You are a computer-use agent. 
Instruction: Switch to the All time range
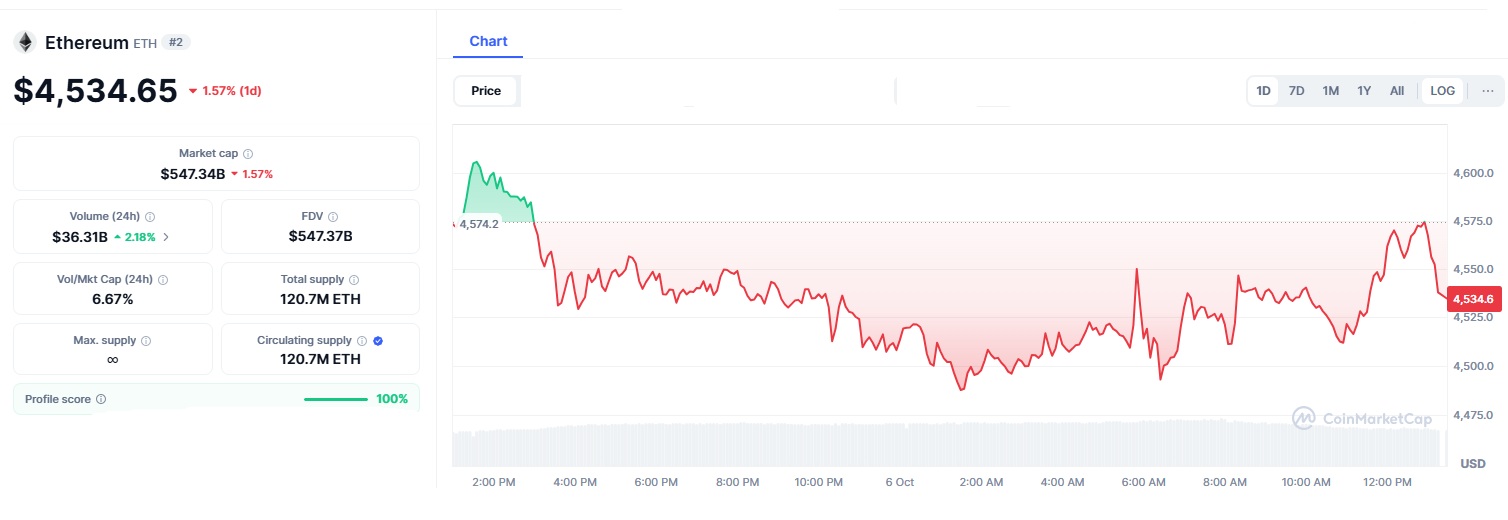click(1396, 91)
